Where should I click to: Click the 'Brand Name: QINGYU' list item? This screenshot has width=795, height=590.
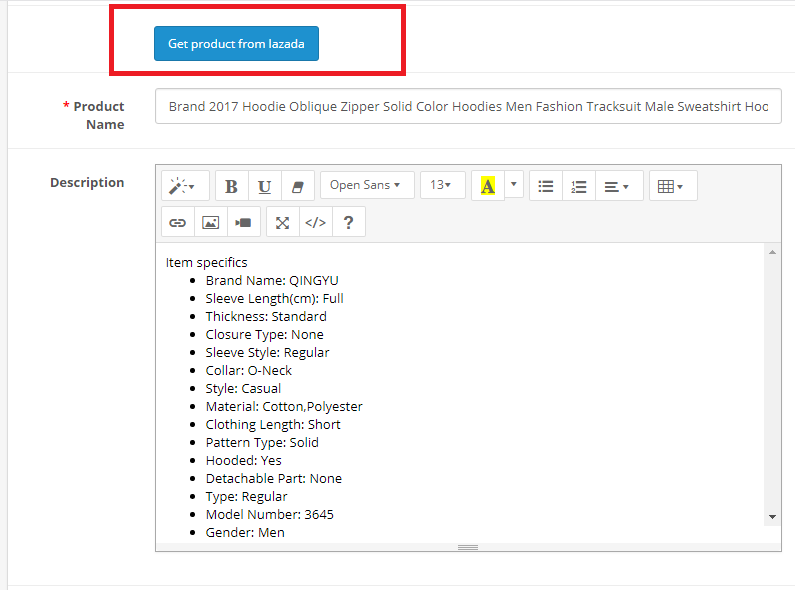point(272,280)
